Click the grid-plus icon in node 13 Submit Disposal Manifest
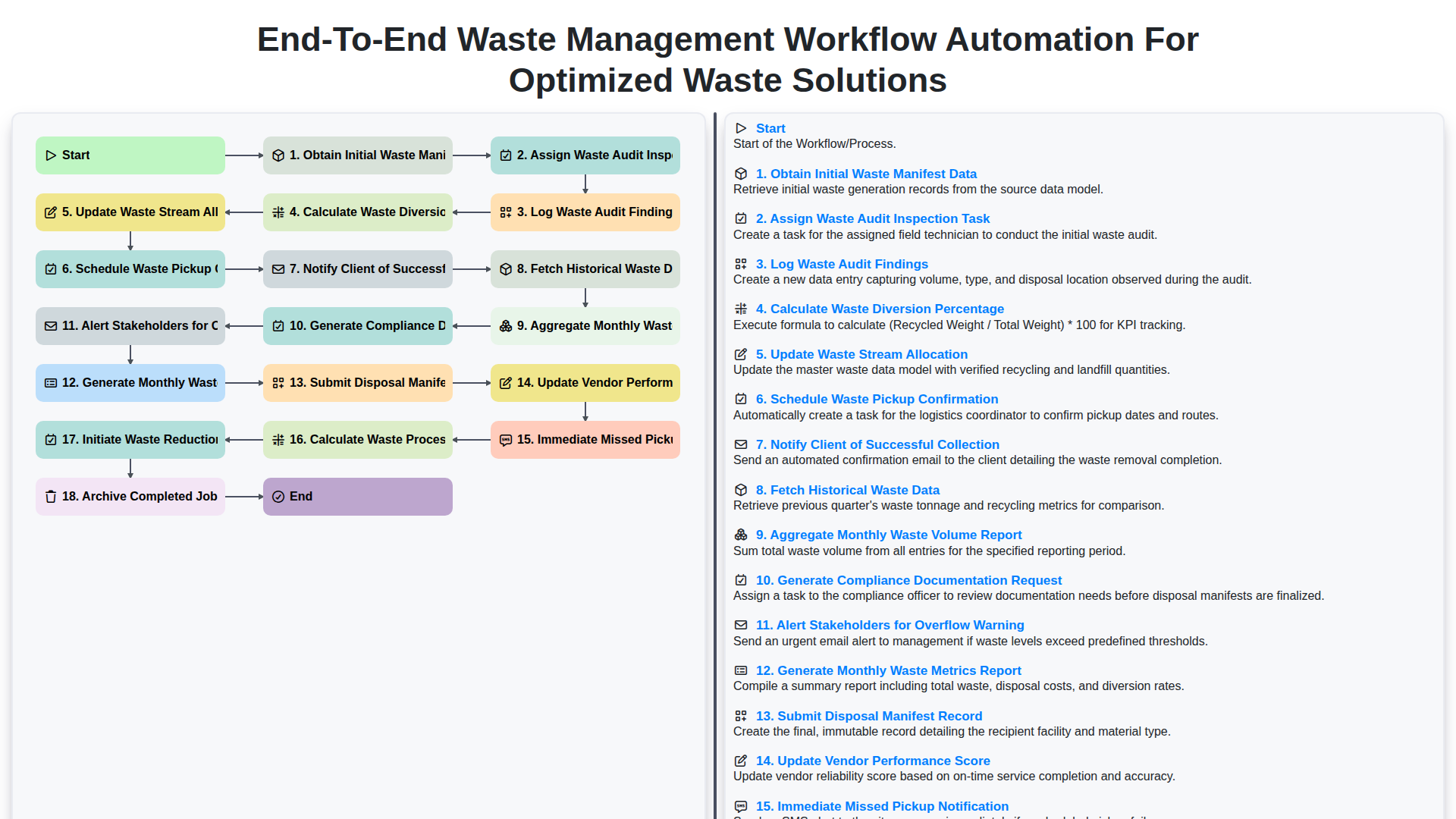This screenshot has width=1456, height=819. (278, 383)
